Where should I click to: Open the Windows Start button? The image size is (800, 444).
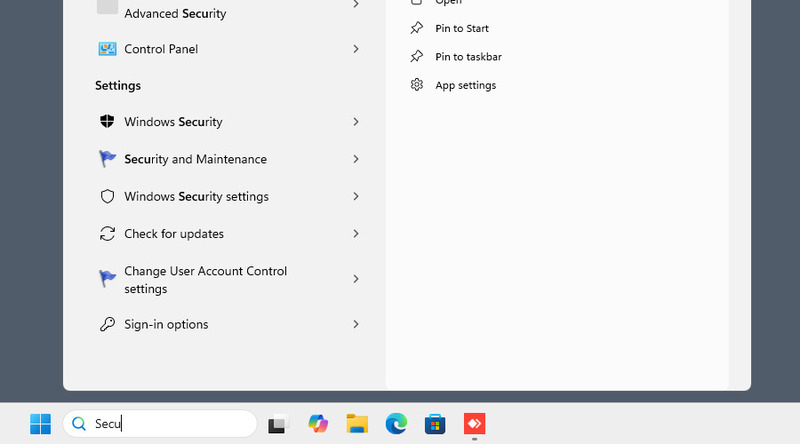40,424
